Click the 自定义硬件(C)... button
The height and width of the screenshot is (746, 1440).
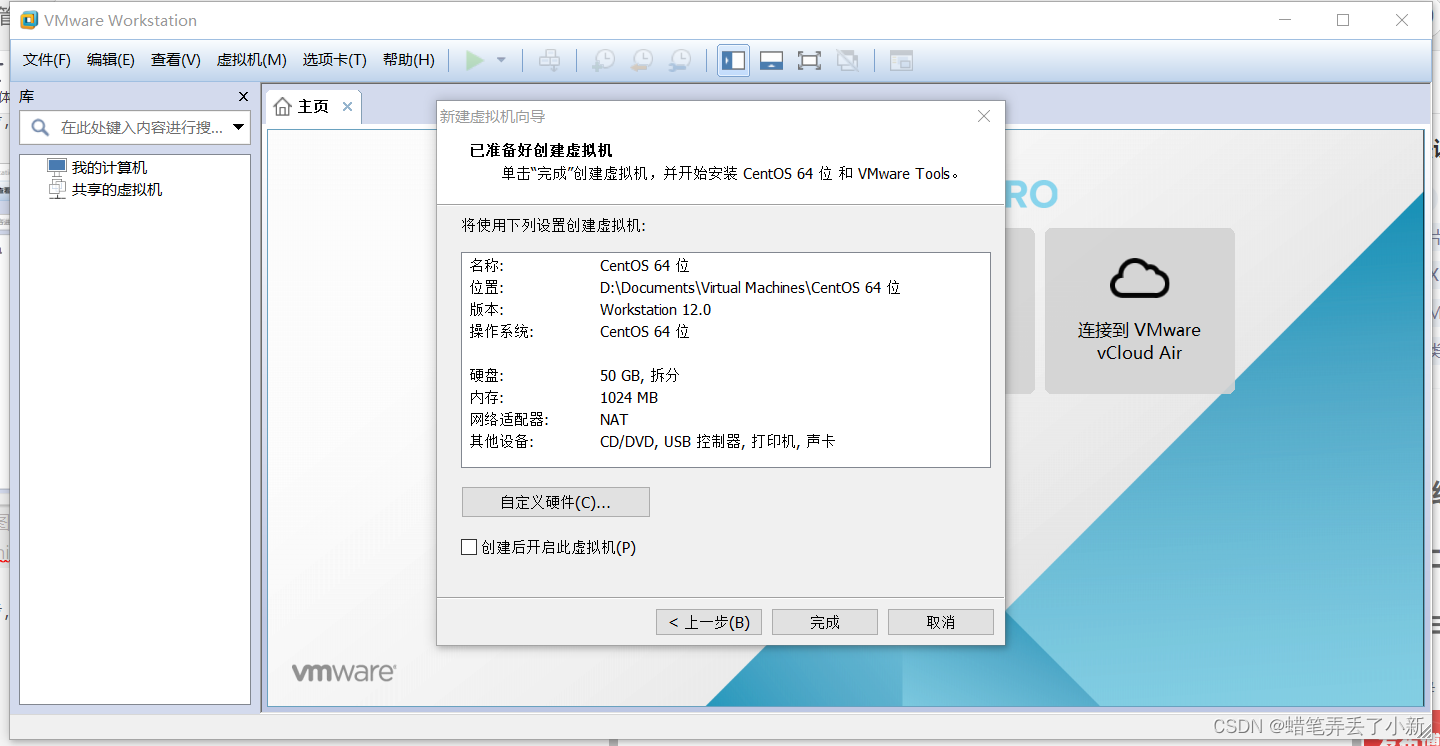(556, 502)
